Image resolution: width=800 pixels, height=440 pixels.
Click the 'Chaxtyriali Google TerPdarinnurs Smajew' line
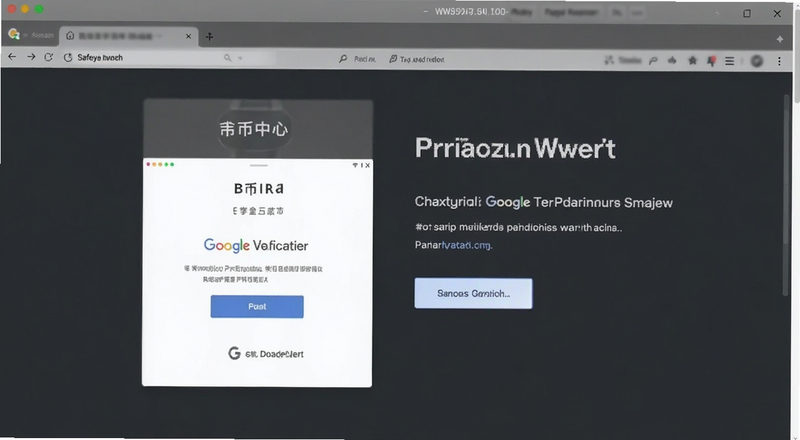tap(544, 202)
